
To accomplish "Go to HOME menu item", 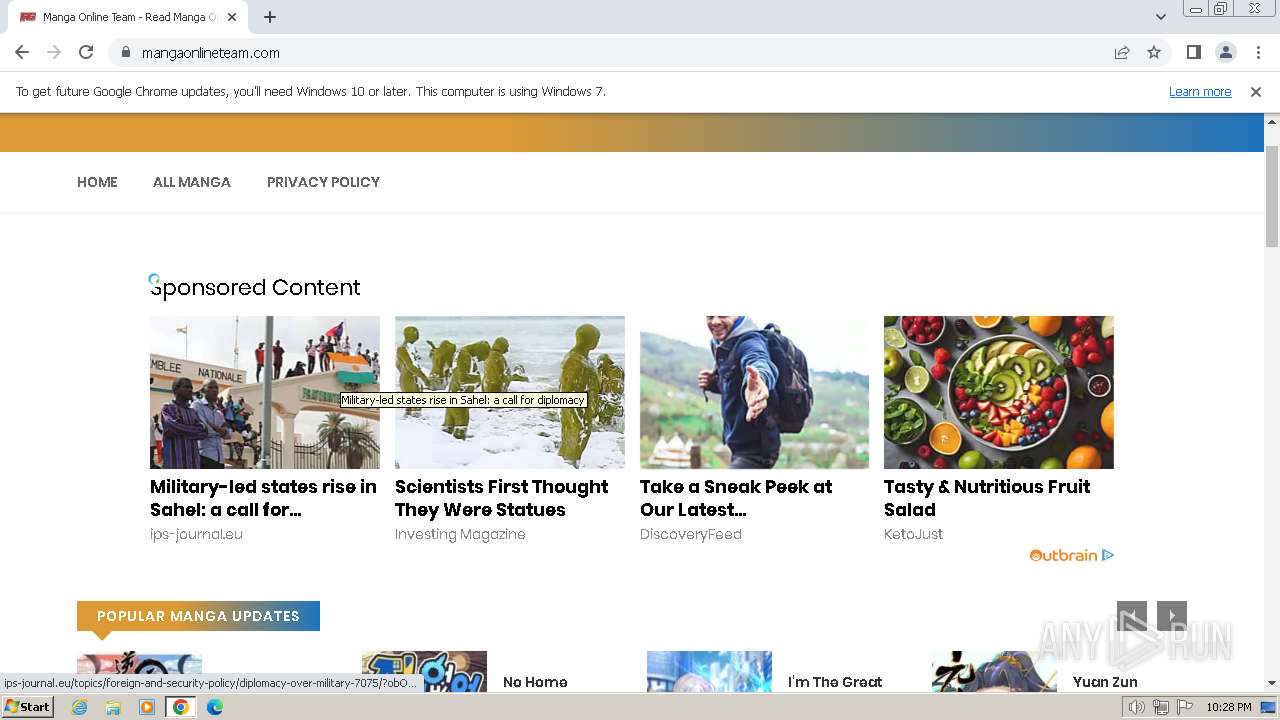I will [97, 182].
